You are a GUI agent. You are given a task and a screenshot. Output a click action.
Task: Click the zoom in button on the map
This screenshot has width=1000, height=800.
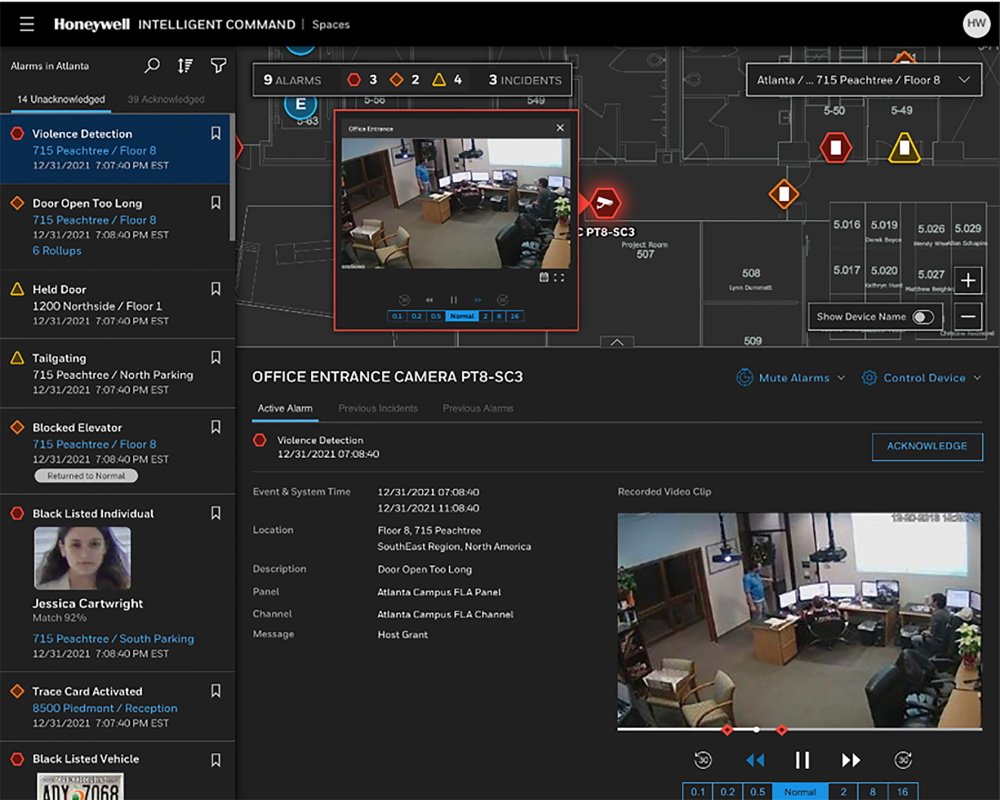pyautogui.click(x=968, y=281)
